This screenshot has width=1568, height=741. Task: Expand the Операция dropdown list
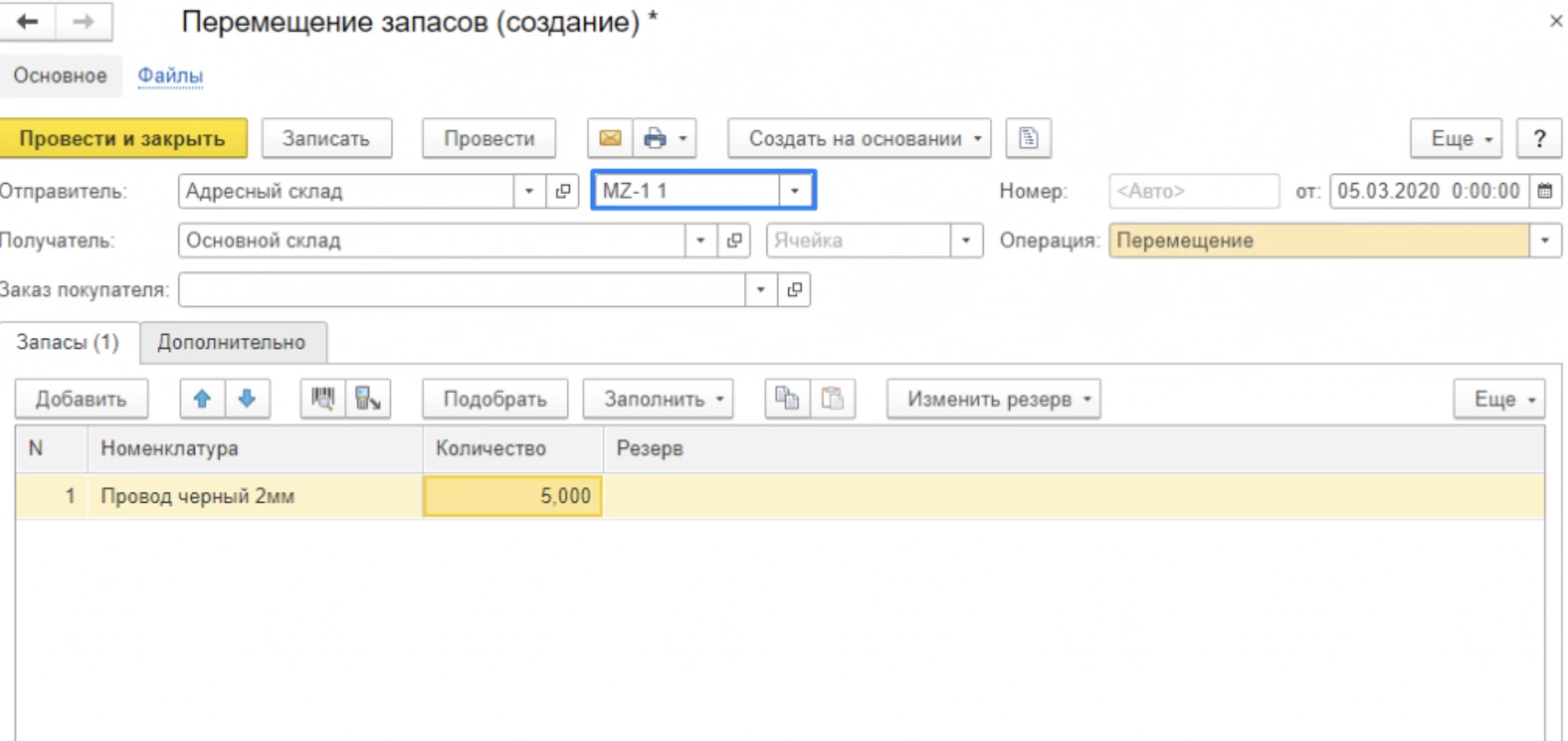pos(1545,241)
